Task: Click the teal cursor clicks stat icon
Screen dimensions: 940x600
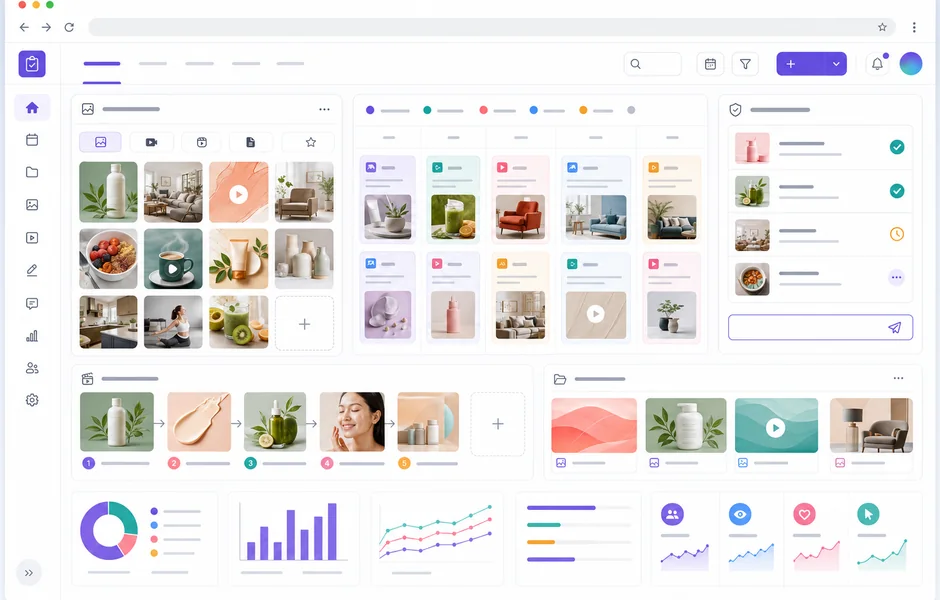Action: [868, 514]
